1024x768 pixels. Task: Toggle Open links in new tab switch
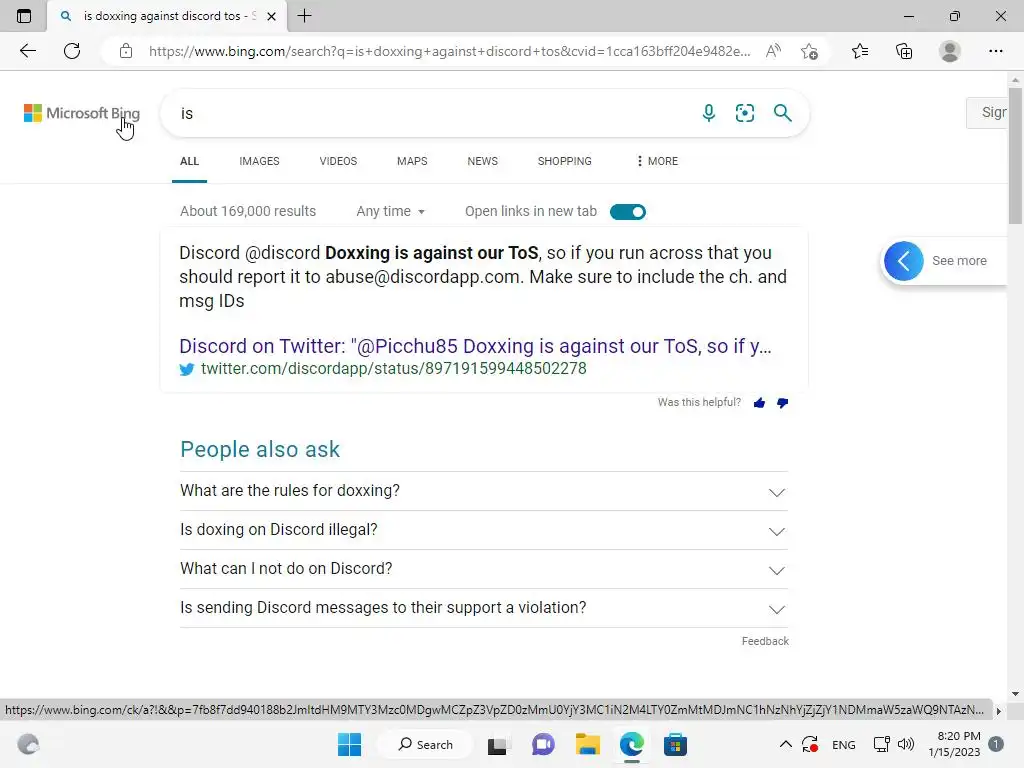(x=628, y=212)
